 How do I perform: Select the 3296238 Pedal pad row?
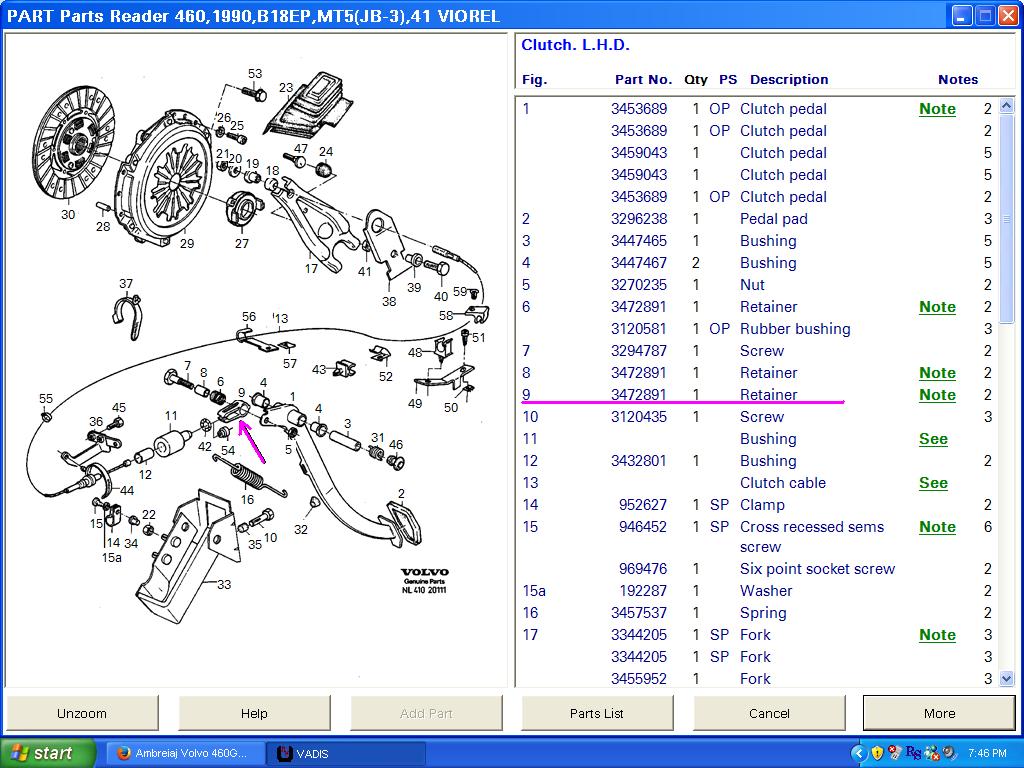coord(758,219)
